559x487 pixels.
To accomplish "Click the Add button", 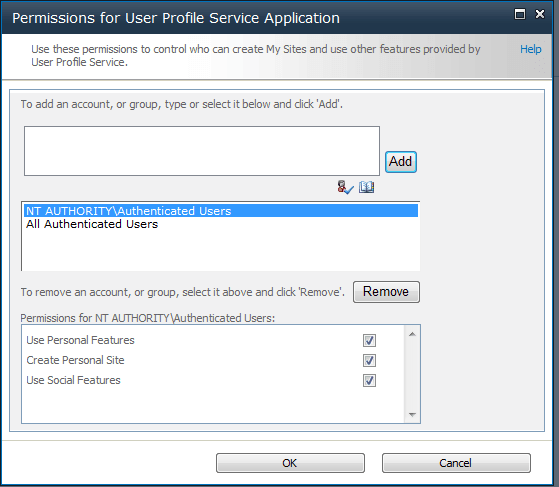I will 401,162.
